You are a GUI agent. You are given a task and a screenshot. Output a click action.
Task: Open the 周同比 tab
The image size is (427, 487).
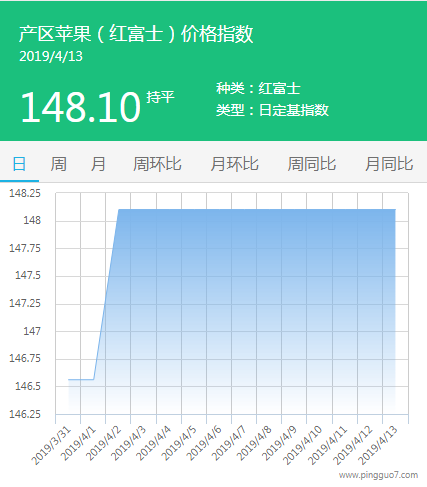point(312,164)
